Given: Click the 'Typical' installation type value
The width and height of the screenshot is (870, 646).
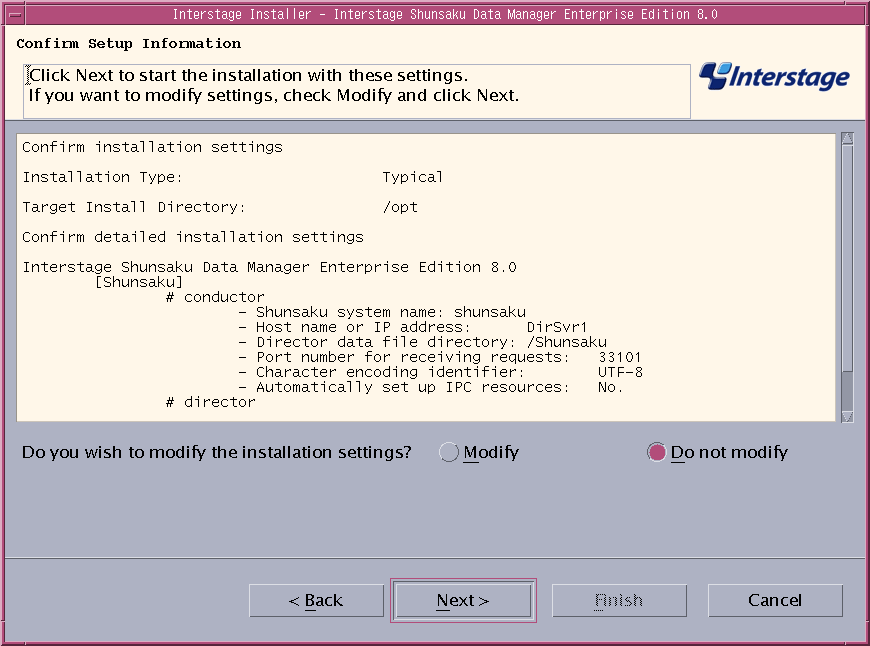Looking at the screenshot, I should click(412, 177).
